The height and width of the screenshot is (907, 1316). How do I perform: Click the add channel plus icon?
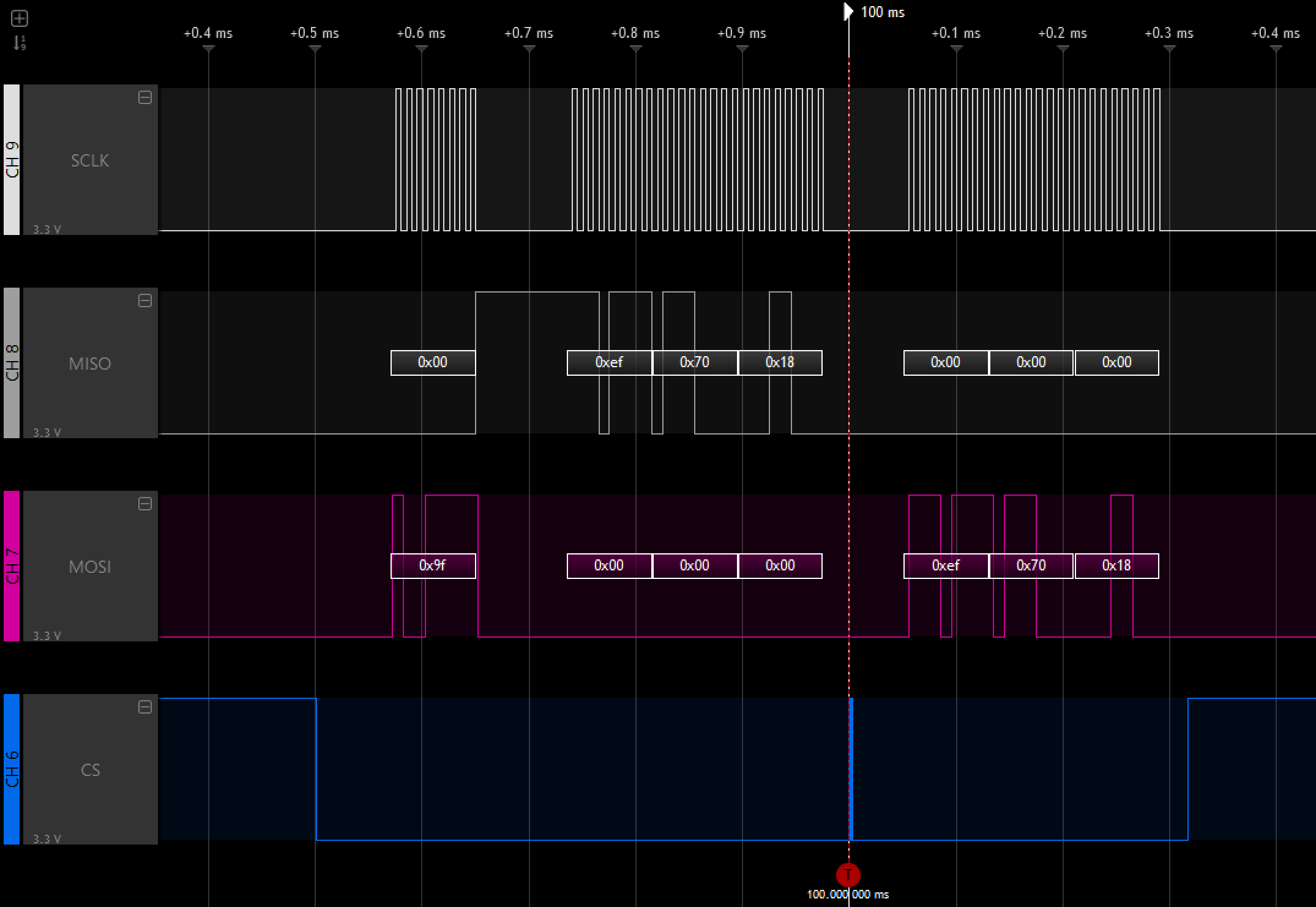click(x=20, y=19)
